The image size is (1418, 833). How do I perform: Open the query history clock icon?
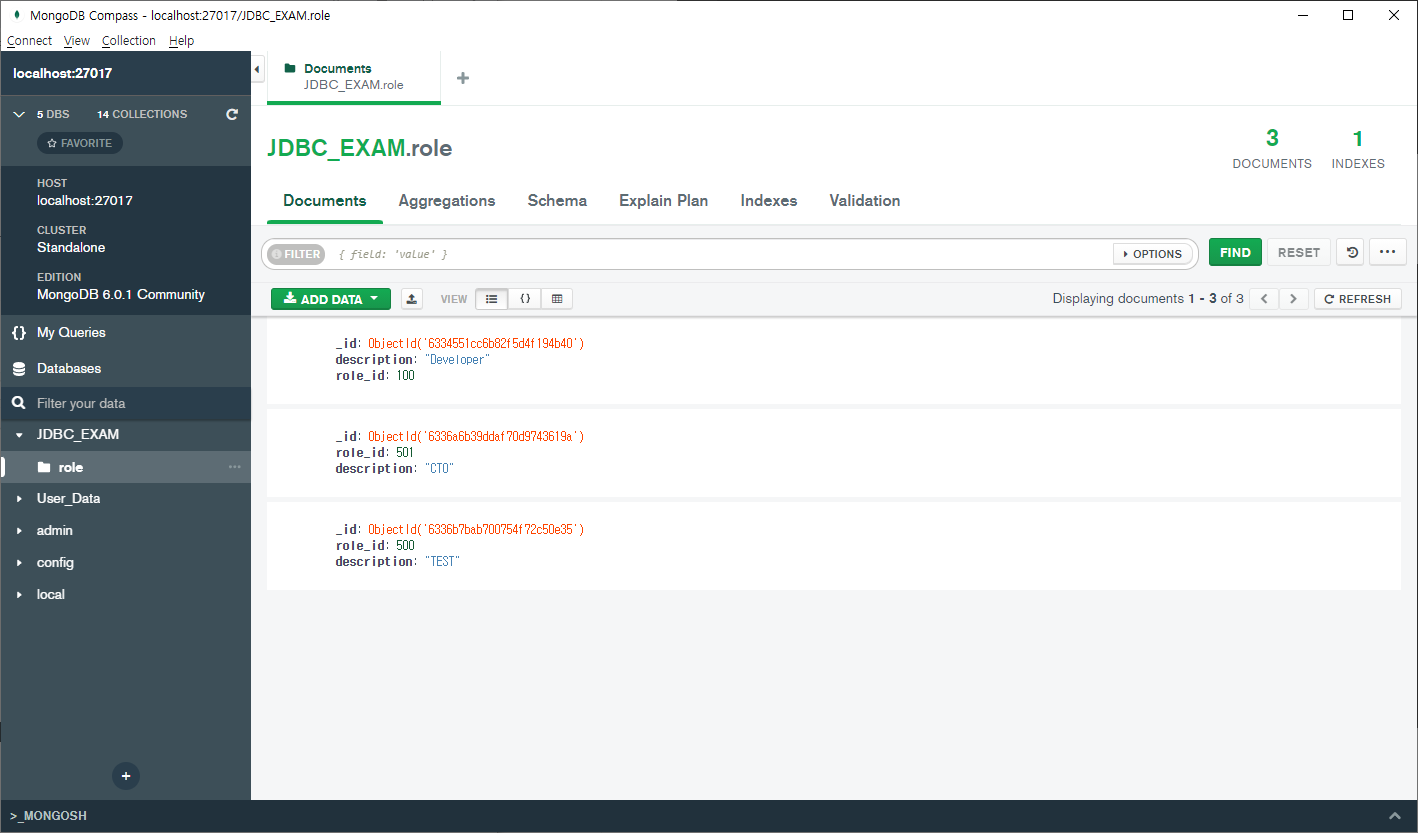click(1352, 253)
